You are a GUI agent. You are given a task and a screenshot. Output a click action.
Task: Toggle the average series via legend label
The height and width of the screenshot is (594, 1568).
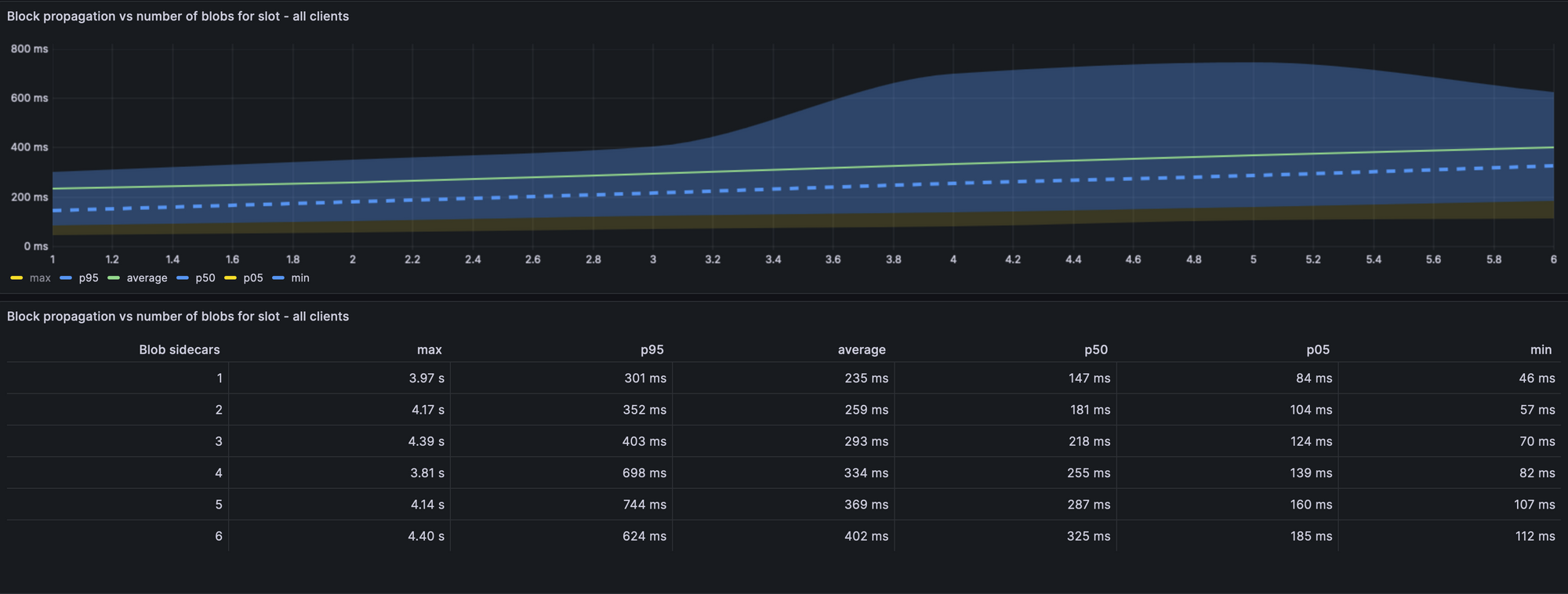pos(147,278)
